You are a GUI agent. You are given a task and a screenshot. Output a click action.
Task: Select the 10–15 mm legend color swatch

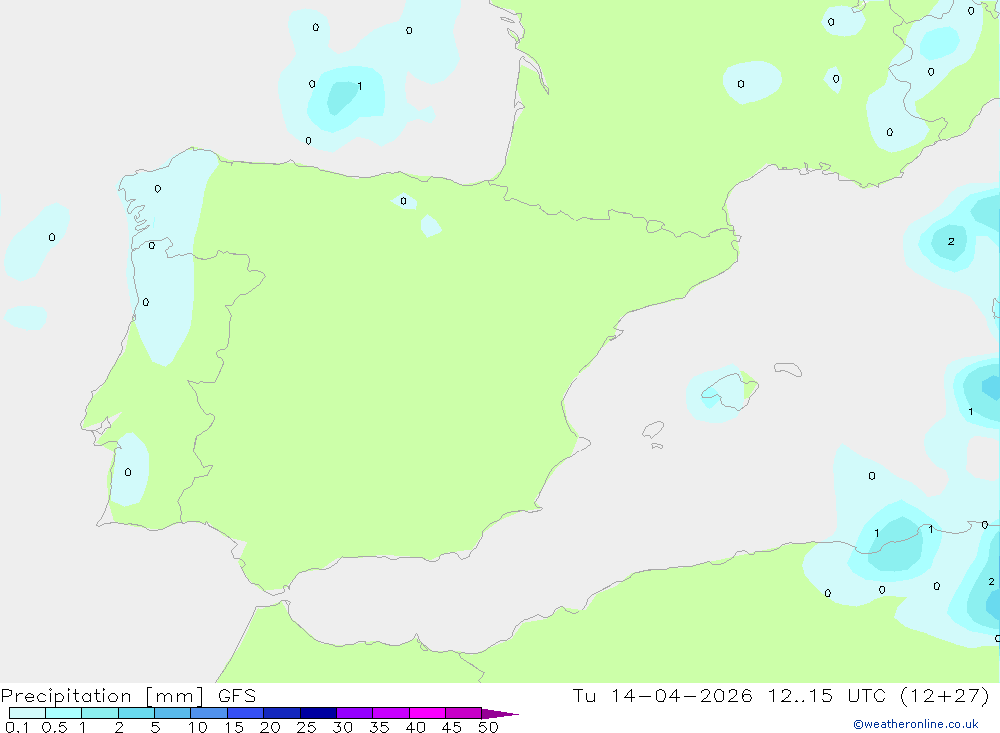click(209, 713)
